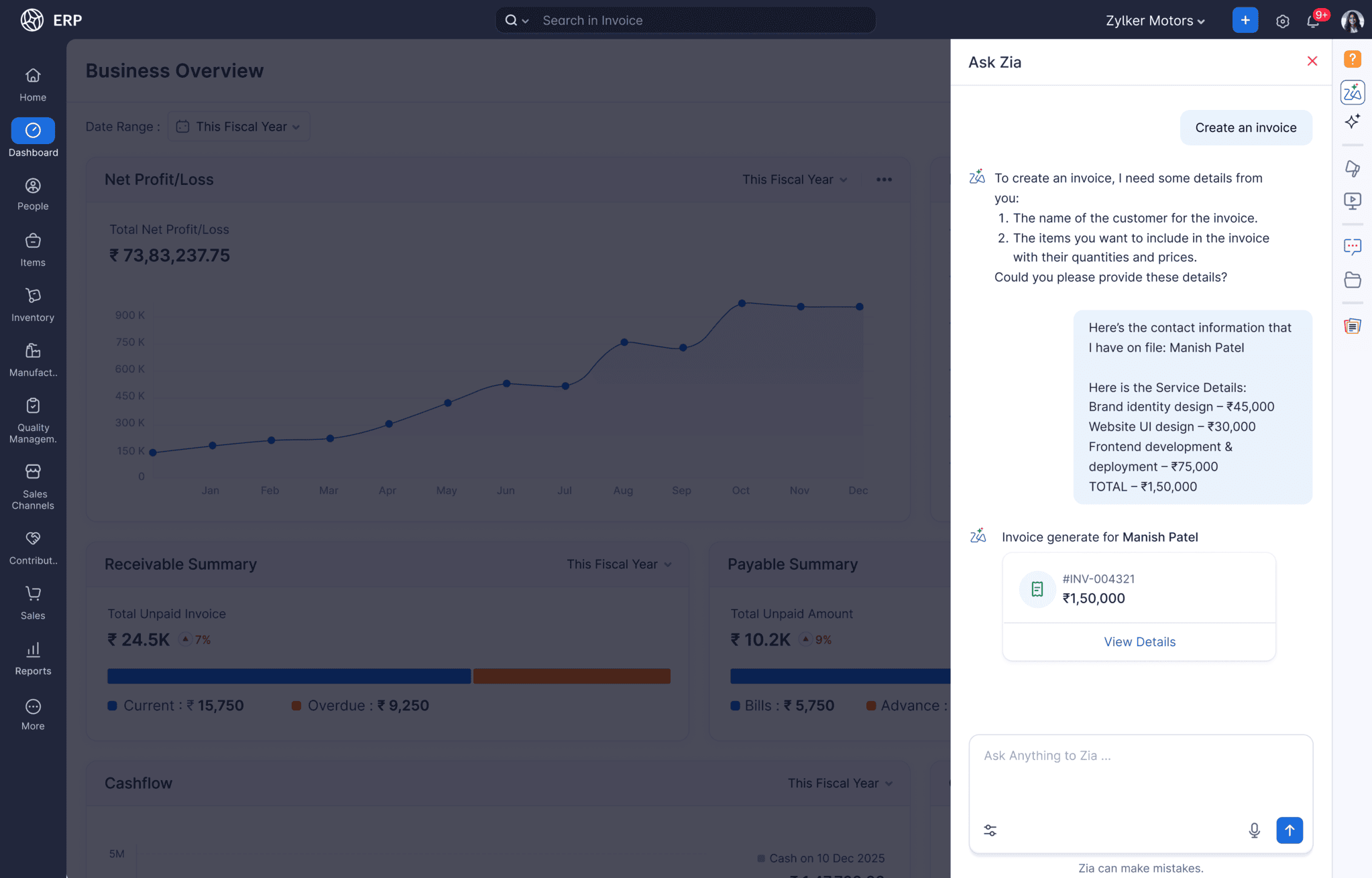Open the video tutorials icon in right sidebar

(1353, 200)
